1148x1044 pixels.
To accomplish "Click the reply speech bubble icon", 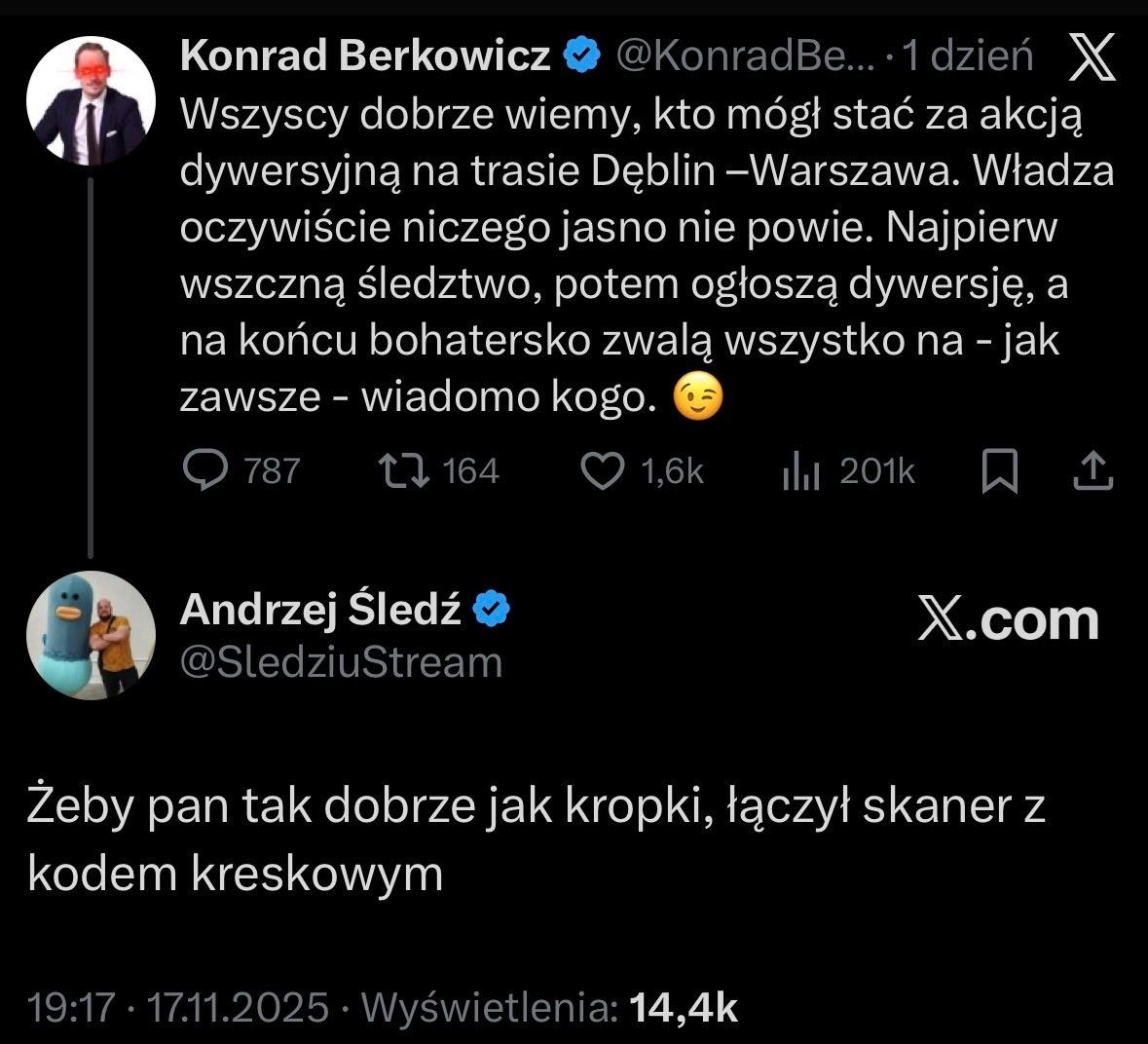I will point(204,471).
